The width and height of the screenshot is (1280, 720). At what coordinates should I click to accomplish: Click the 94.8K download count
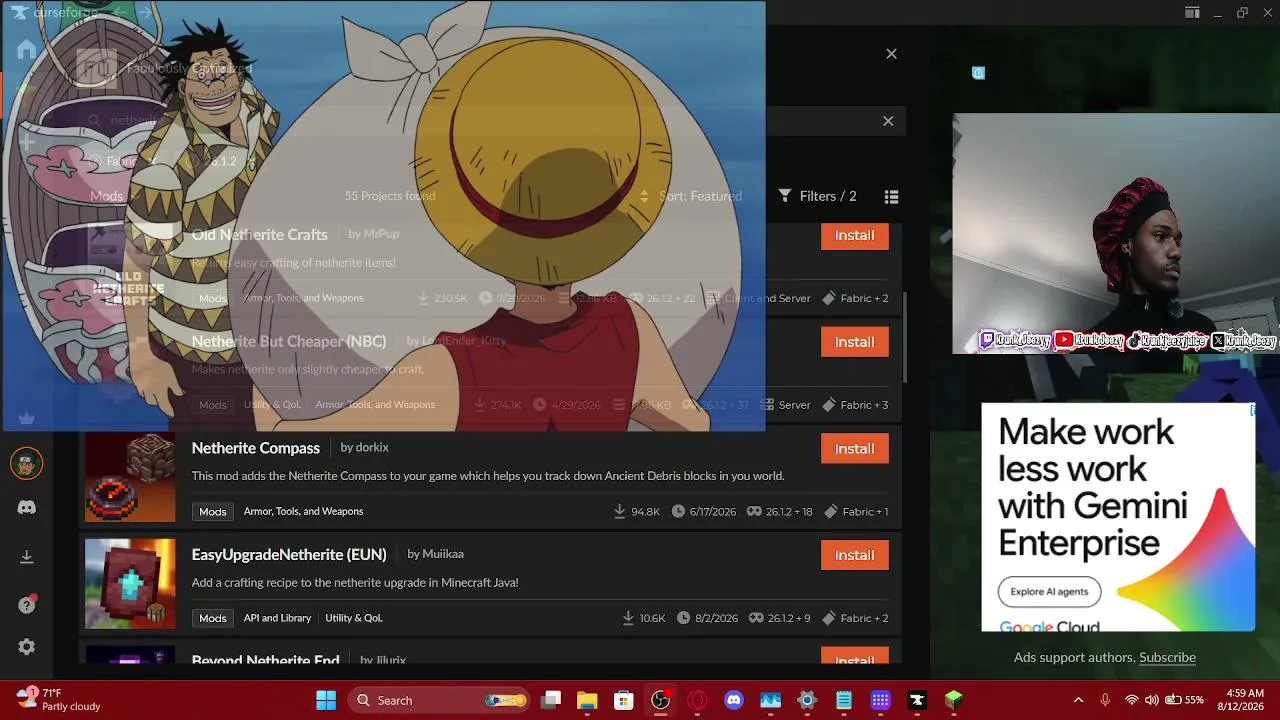point(645,512)
